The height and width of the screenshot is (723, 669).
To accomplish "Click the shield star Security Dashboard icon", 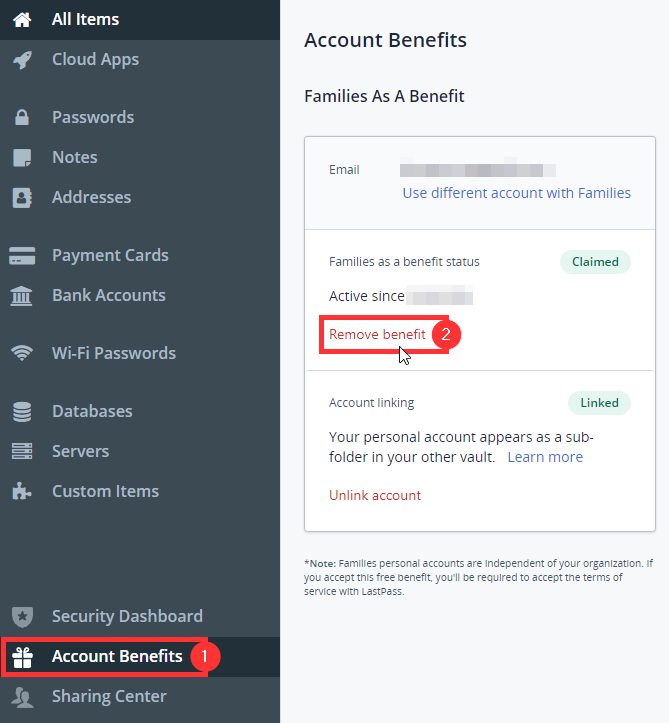I will point(22,616).
